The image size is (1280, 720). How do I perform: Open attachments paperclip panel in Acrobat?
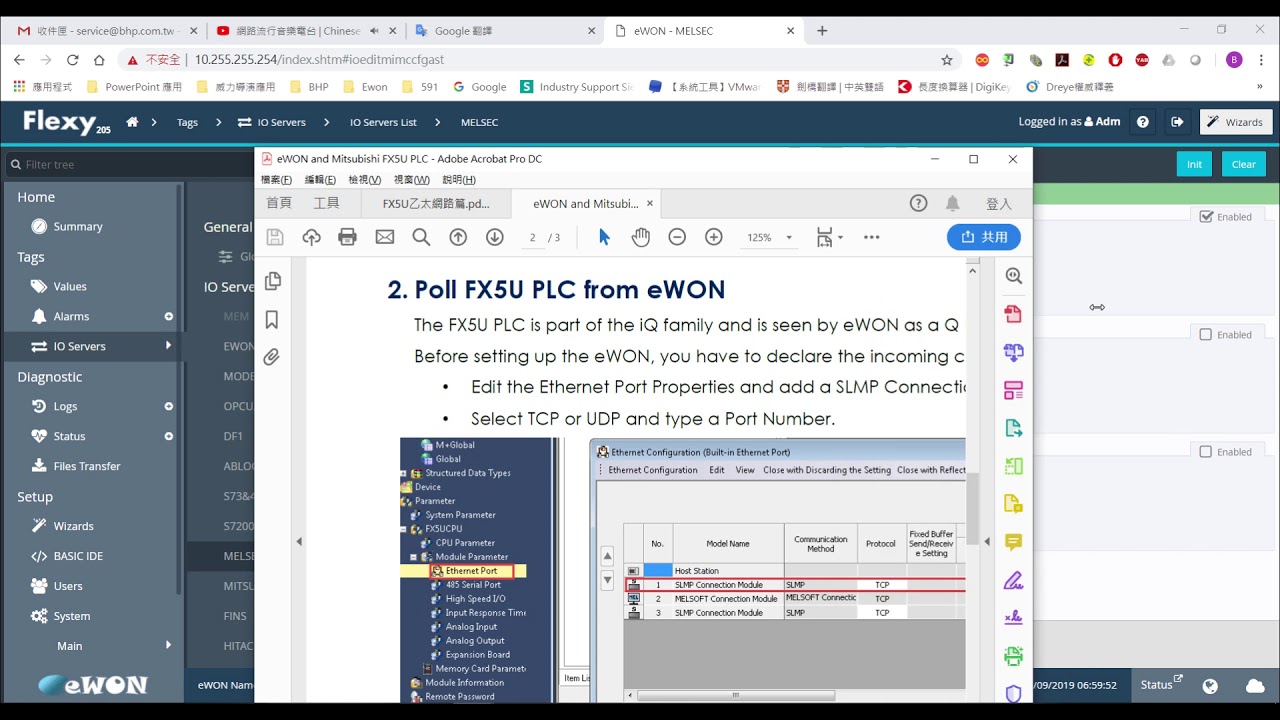pyautogui.click(x=271, y=357)
